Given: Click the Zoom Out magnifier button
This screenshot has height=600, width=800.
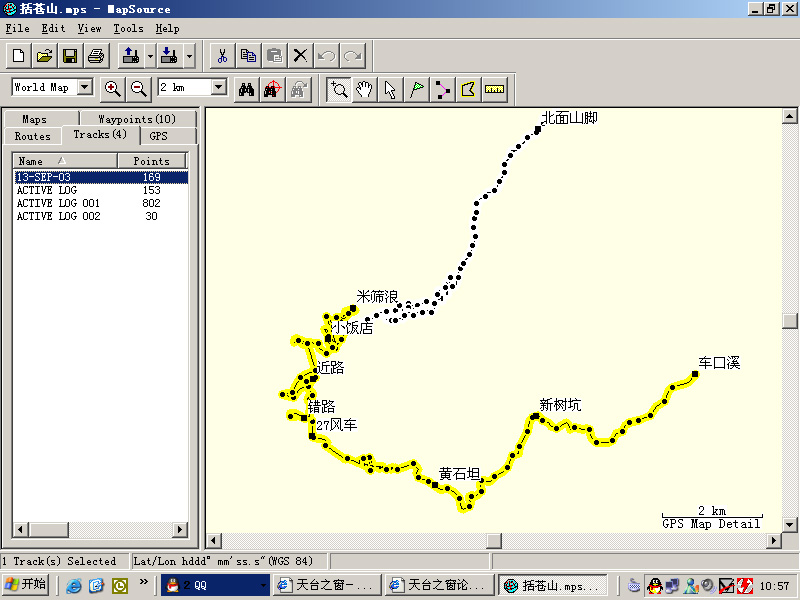Looking at the screenshot, I should 138,88.
